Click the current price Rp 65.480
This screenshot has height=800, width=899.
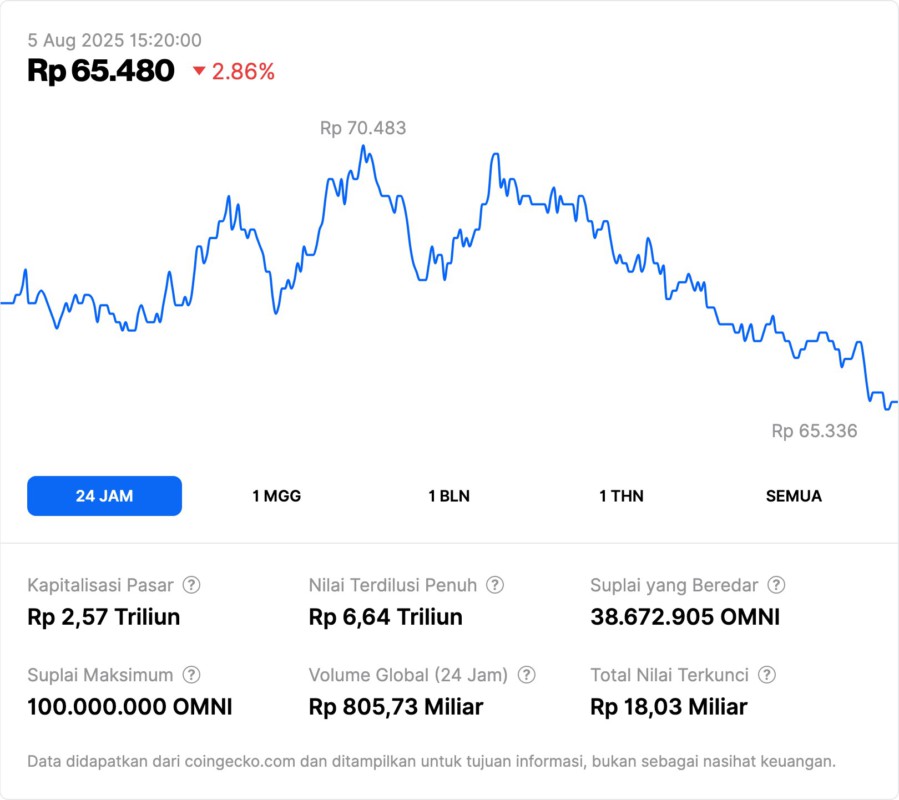(101, 71)
